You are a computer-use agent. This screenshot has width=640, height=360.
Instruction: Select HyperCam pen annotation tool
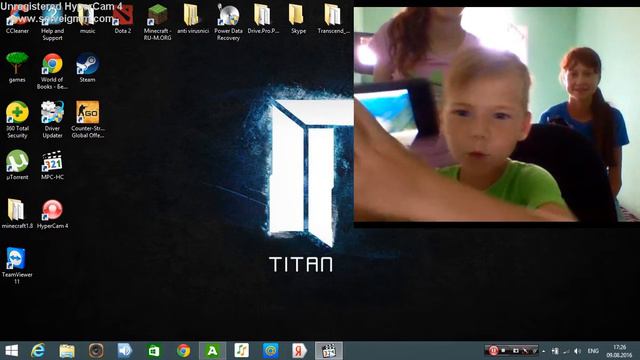point(526,351)
